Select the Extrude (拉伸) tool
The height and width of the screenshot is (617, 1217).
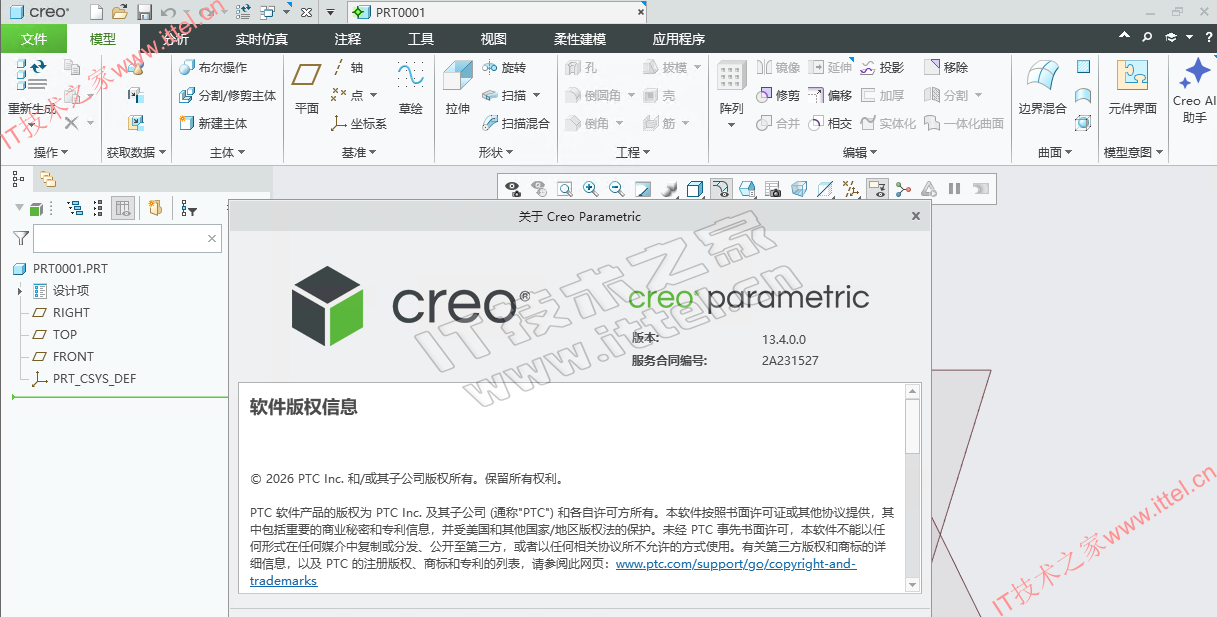[458, 87]
